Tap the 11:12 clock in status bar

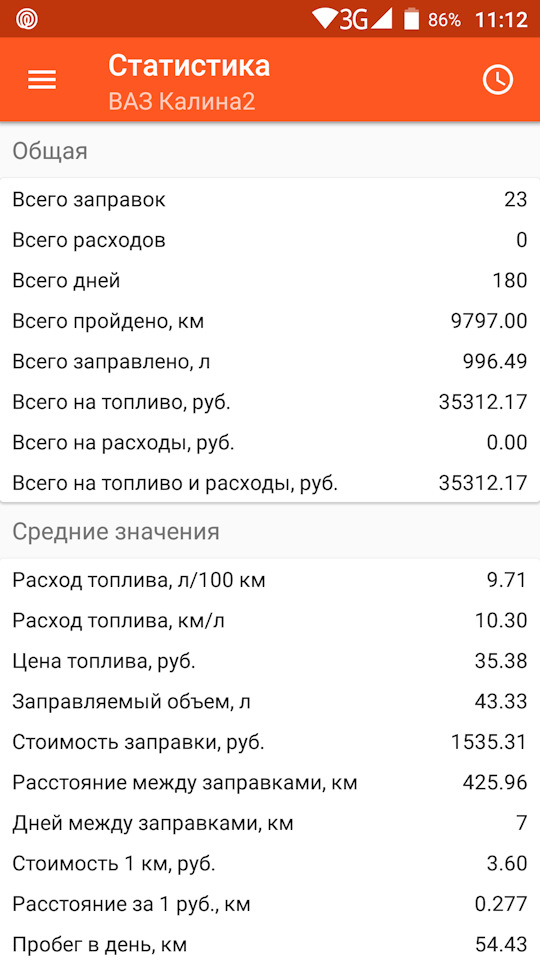(x=501, y=20)
